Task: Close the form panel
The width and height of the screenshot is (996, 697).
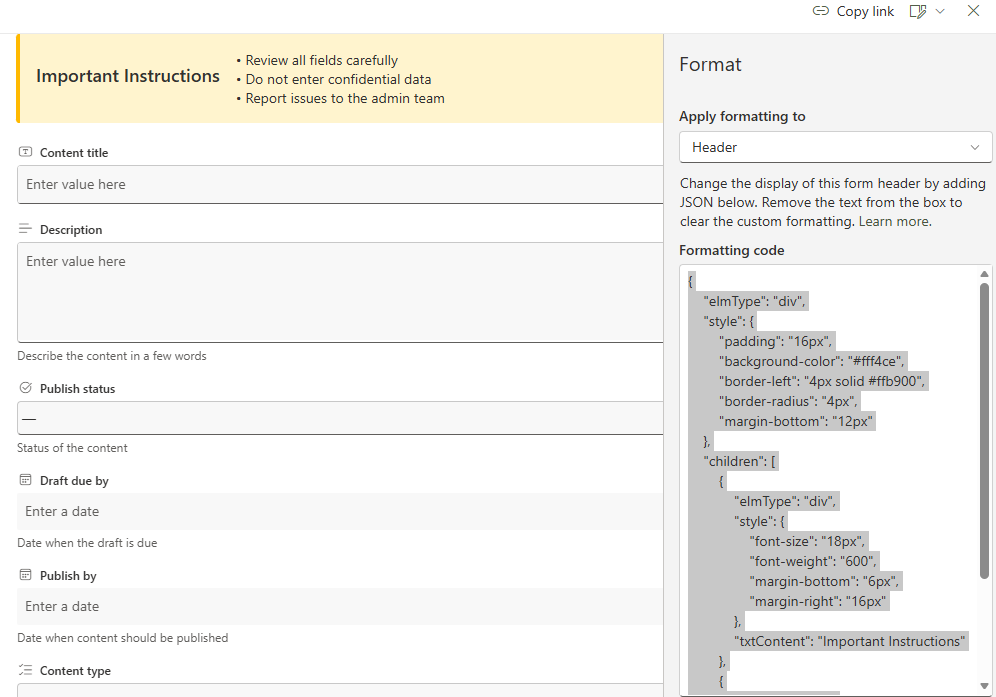Action: (x=973, y=11)
